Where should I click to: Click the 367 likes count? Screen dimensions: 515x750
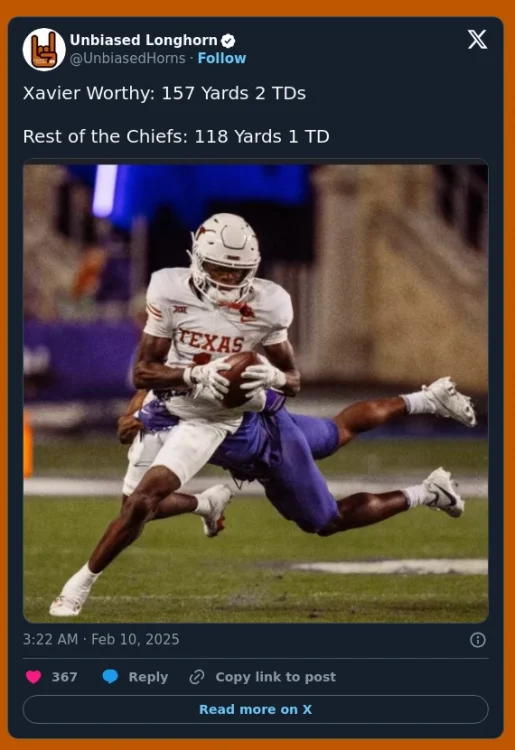click(x=65, y=677)
